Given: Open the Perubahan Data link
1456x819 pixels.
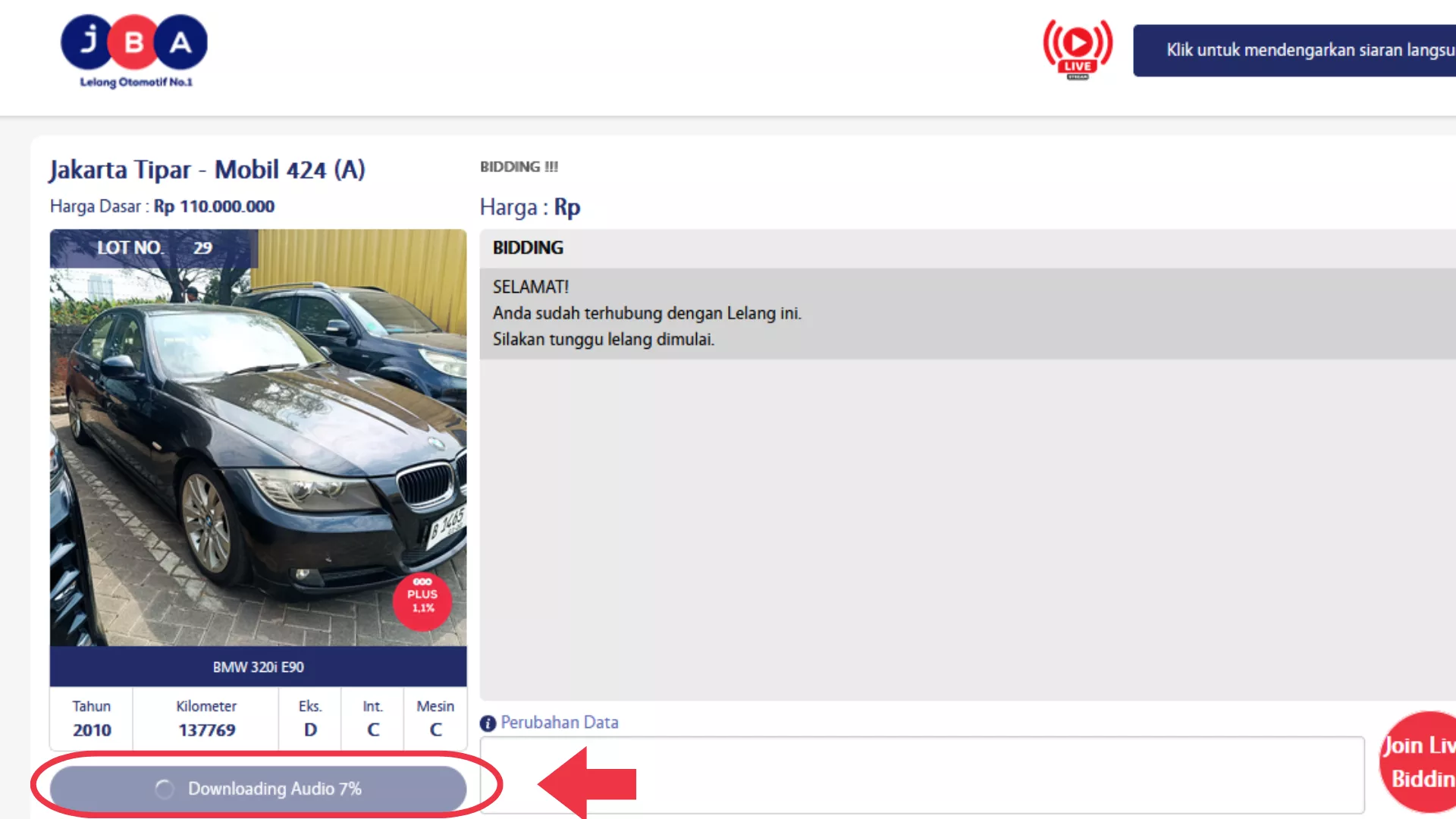Looking at the screenshot, I should coord(560,723).
